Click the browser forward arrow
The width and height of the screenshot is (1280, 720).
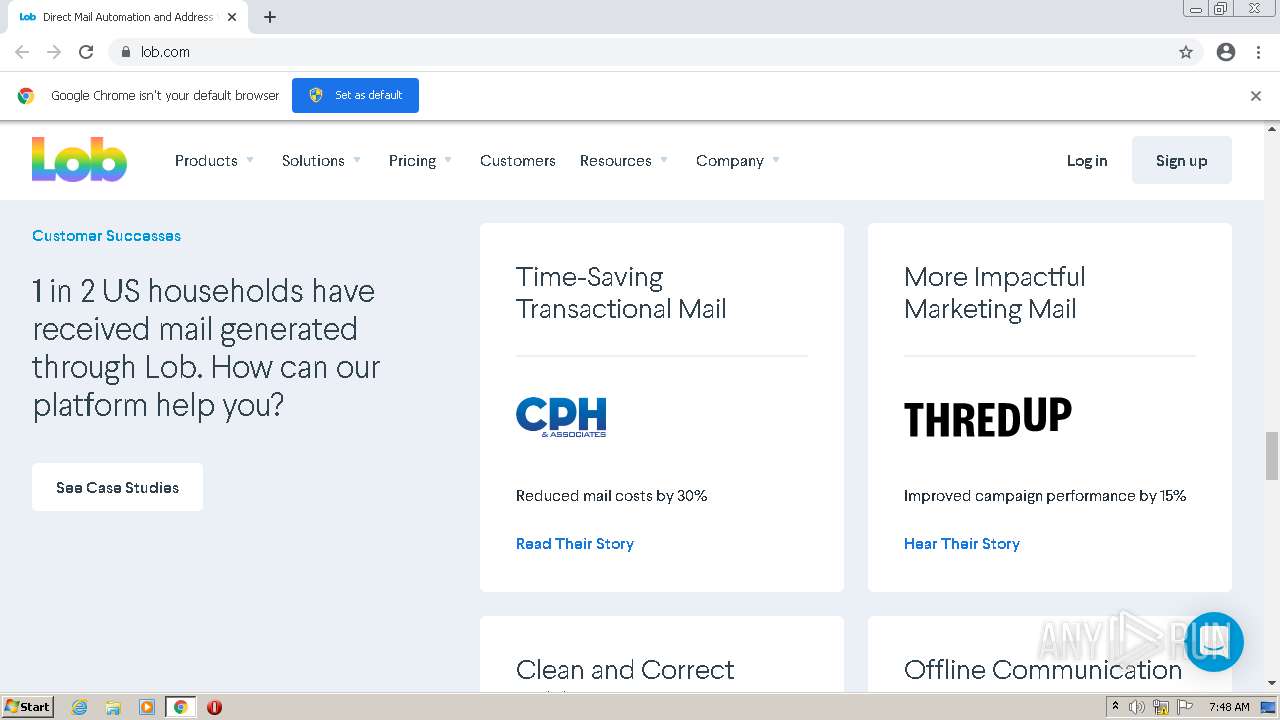pyautogui.click(x=54, y=52)
